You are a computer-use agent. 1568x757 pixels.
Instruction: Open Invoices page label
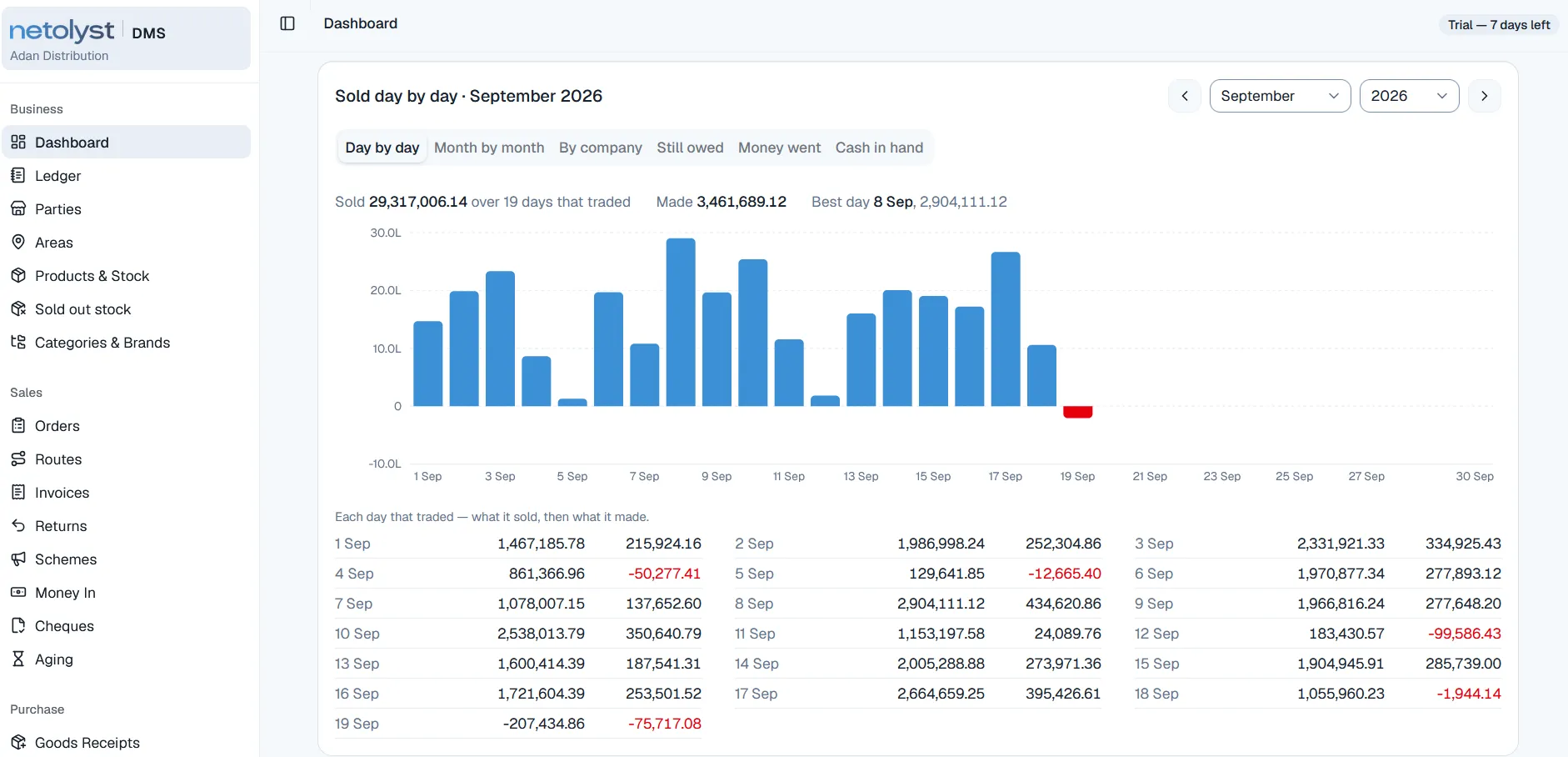click(62, 493)
